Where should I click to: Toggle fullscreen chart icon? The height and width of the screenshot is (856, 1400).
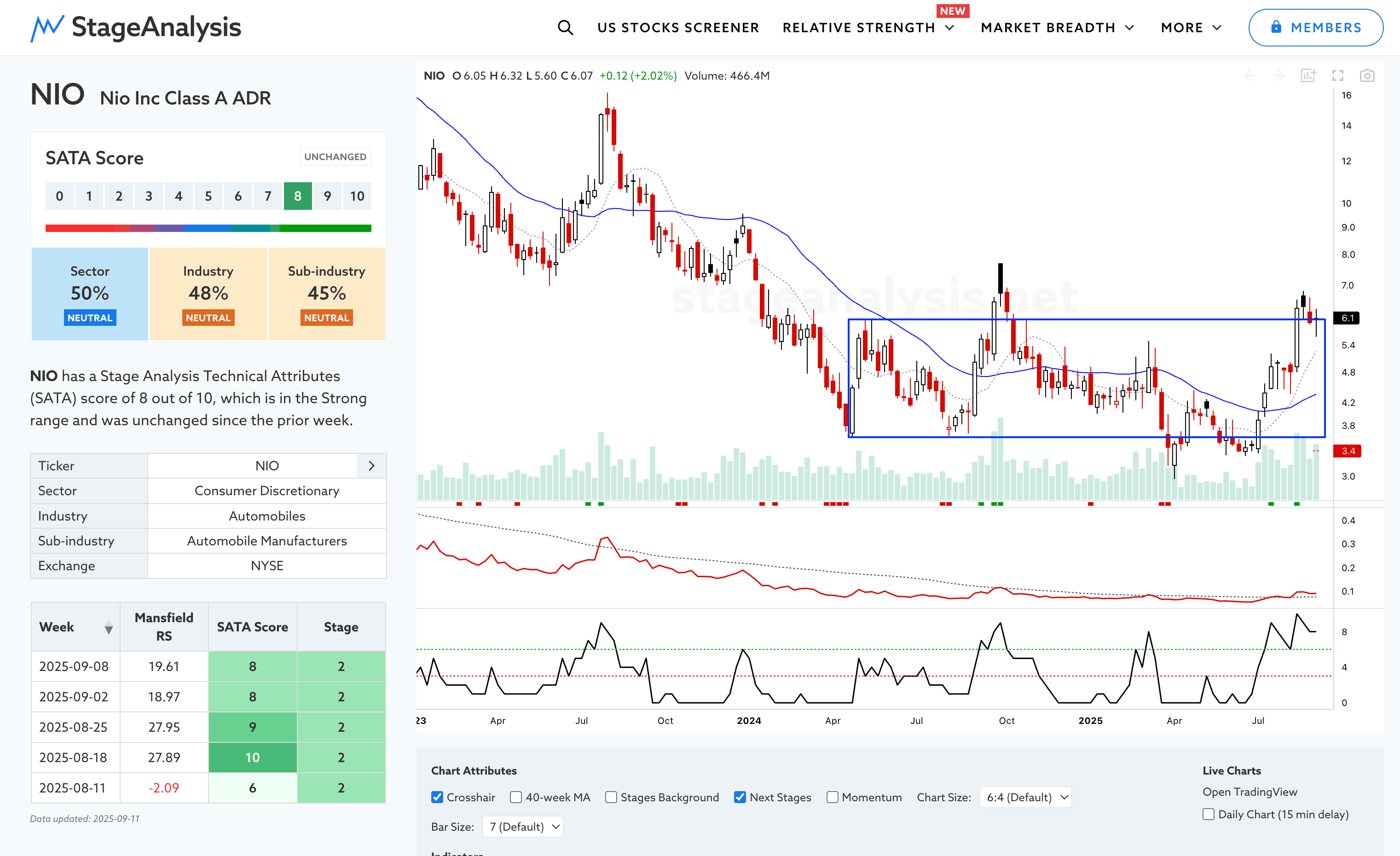(1337, 75)
